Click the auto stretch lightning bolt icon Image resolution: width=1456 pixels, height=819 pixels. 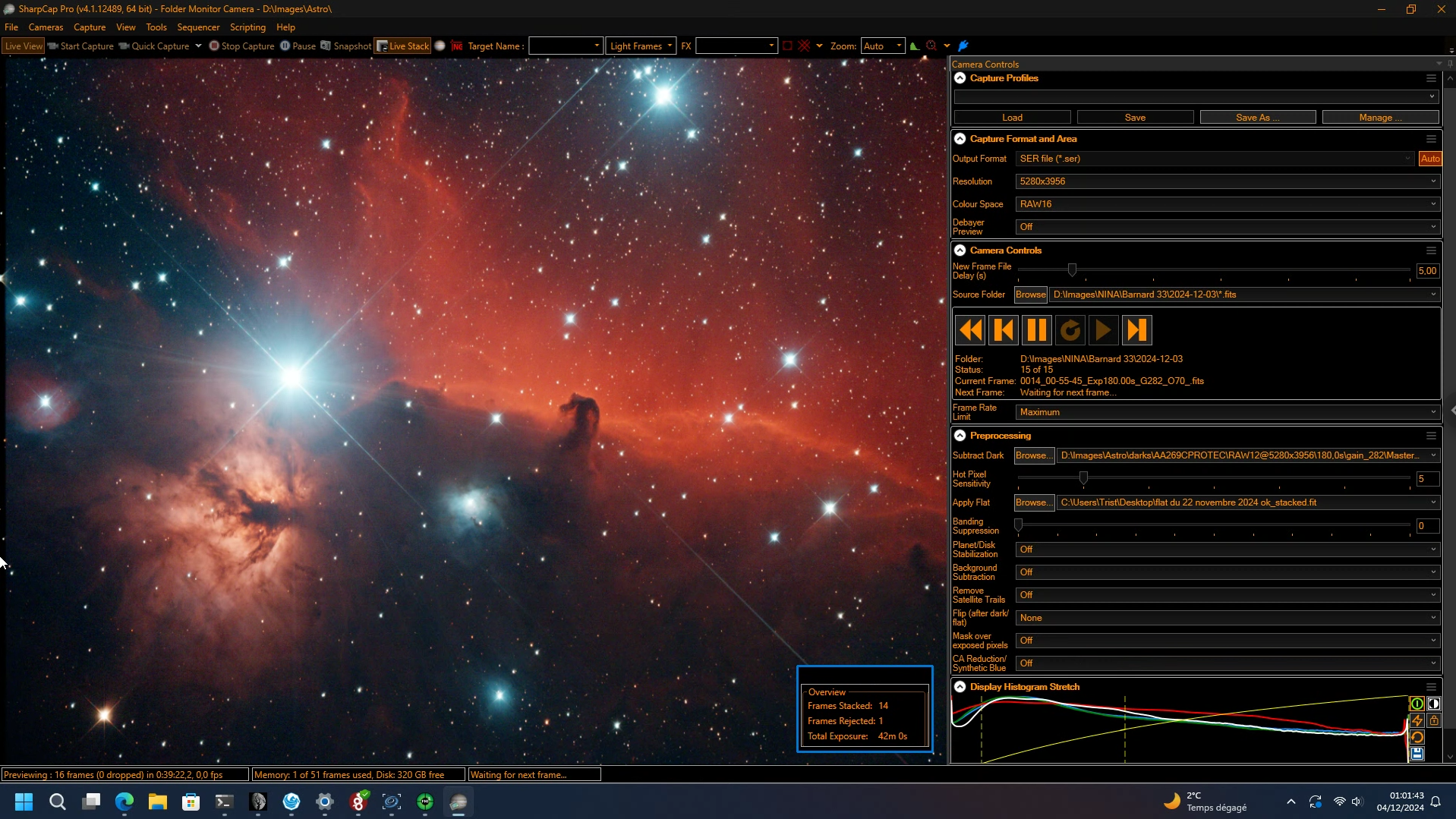tap(1417, 720)
